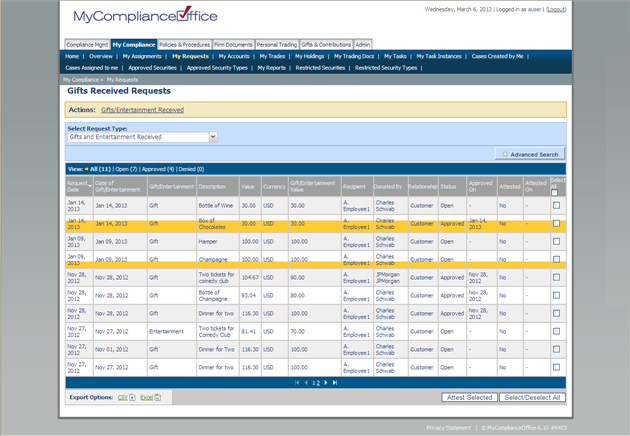Go to the previous results page

pos(305,383)
